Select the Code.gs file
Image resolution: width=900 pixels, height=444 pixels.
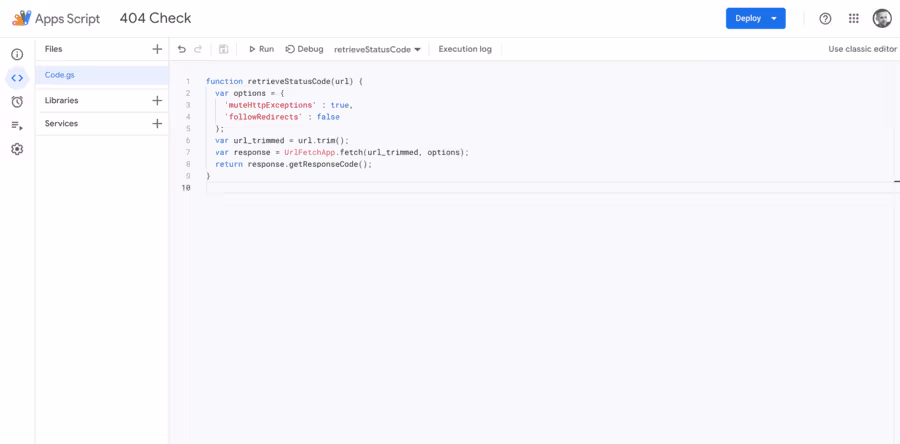(102, 75)
